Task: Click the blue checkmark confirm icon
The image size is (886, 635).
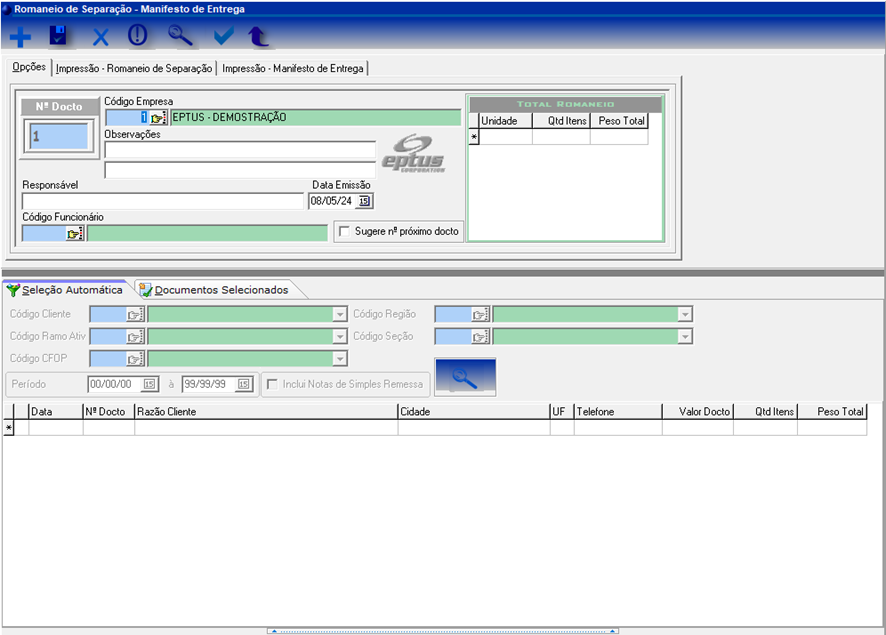Action: click(x=223, y=37)
